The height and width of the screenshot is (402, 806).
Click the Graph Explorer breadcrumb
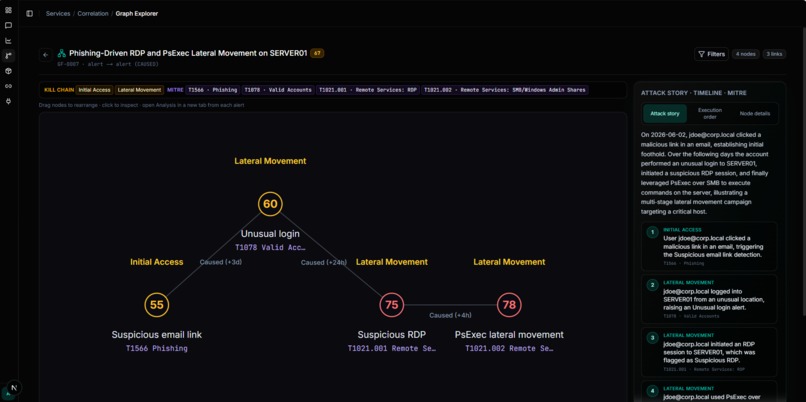pos(137,14)
